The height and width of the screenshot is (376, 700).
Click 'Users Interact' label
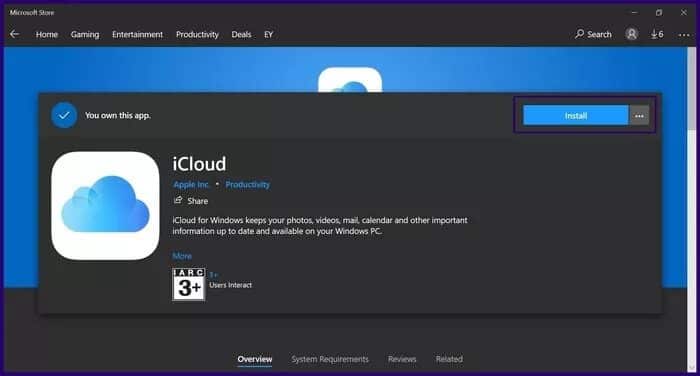point(231,285)
